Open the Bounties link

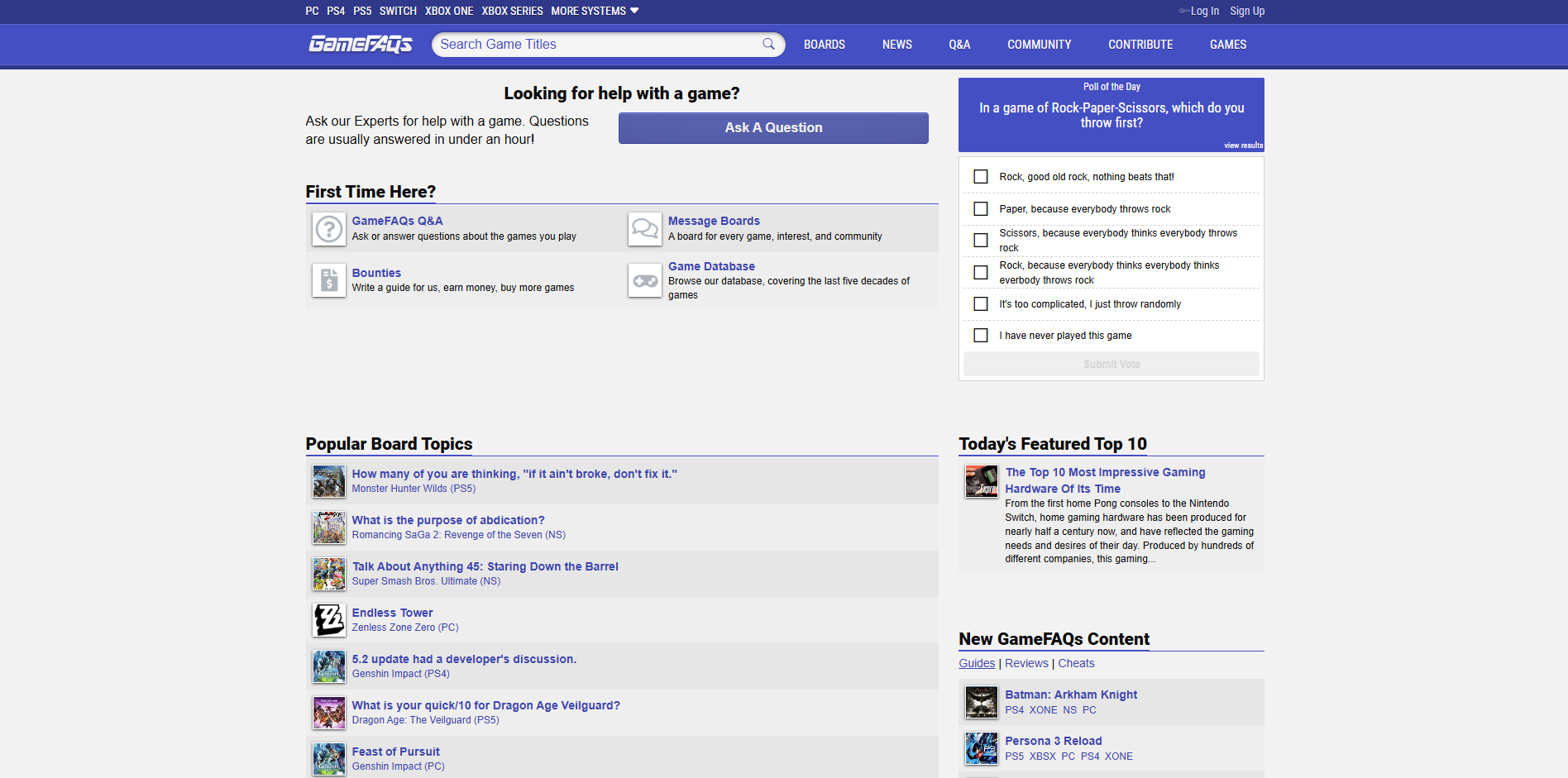(x=376, y=273)
